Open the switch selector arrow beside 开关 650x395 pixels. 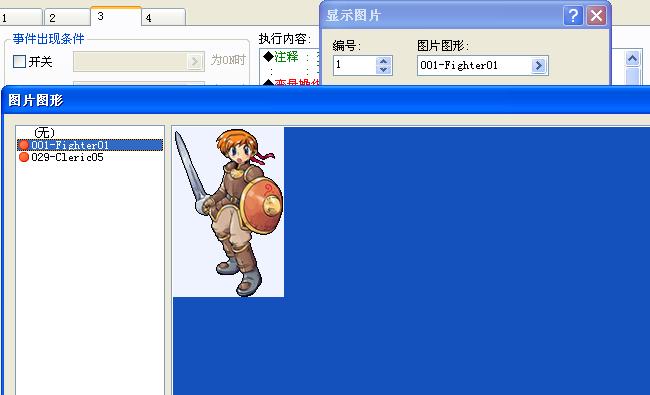pyautogui.click(x=194, y=62)
